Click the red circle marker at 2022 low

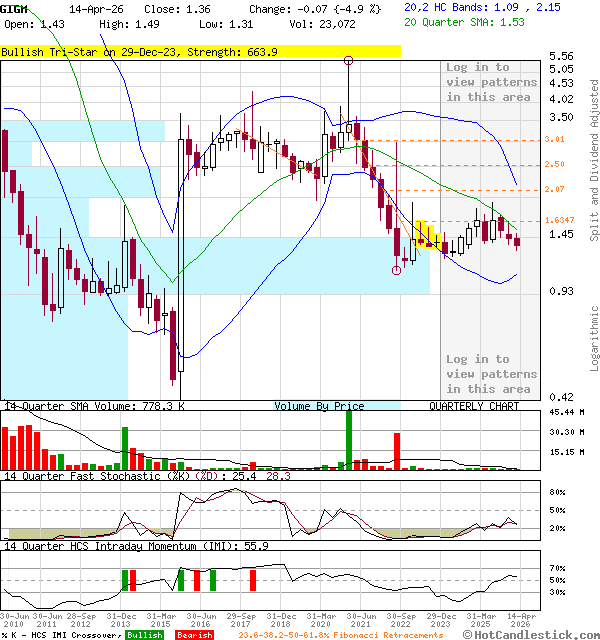tap(397, 270)
